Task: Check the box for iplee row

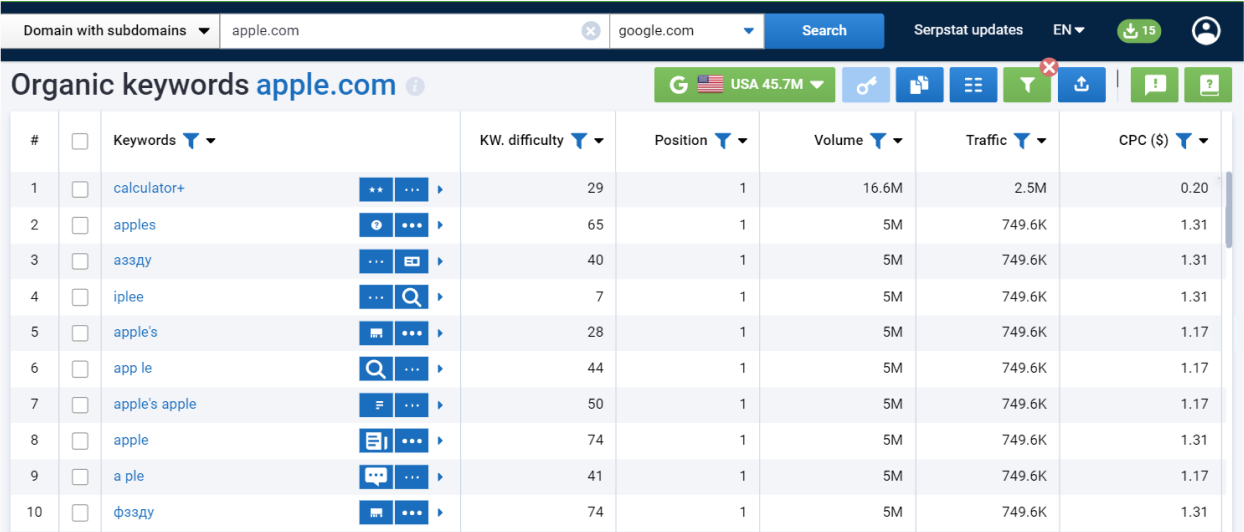Action: click(x=80, y=297)
